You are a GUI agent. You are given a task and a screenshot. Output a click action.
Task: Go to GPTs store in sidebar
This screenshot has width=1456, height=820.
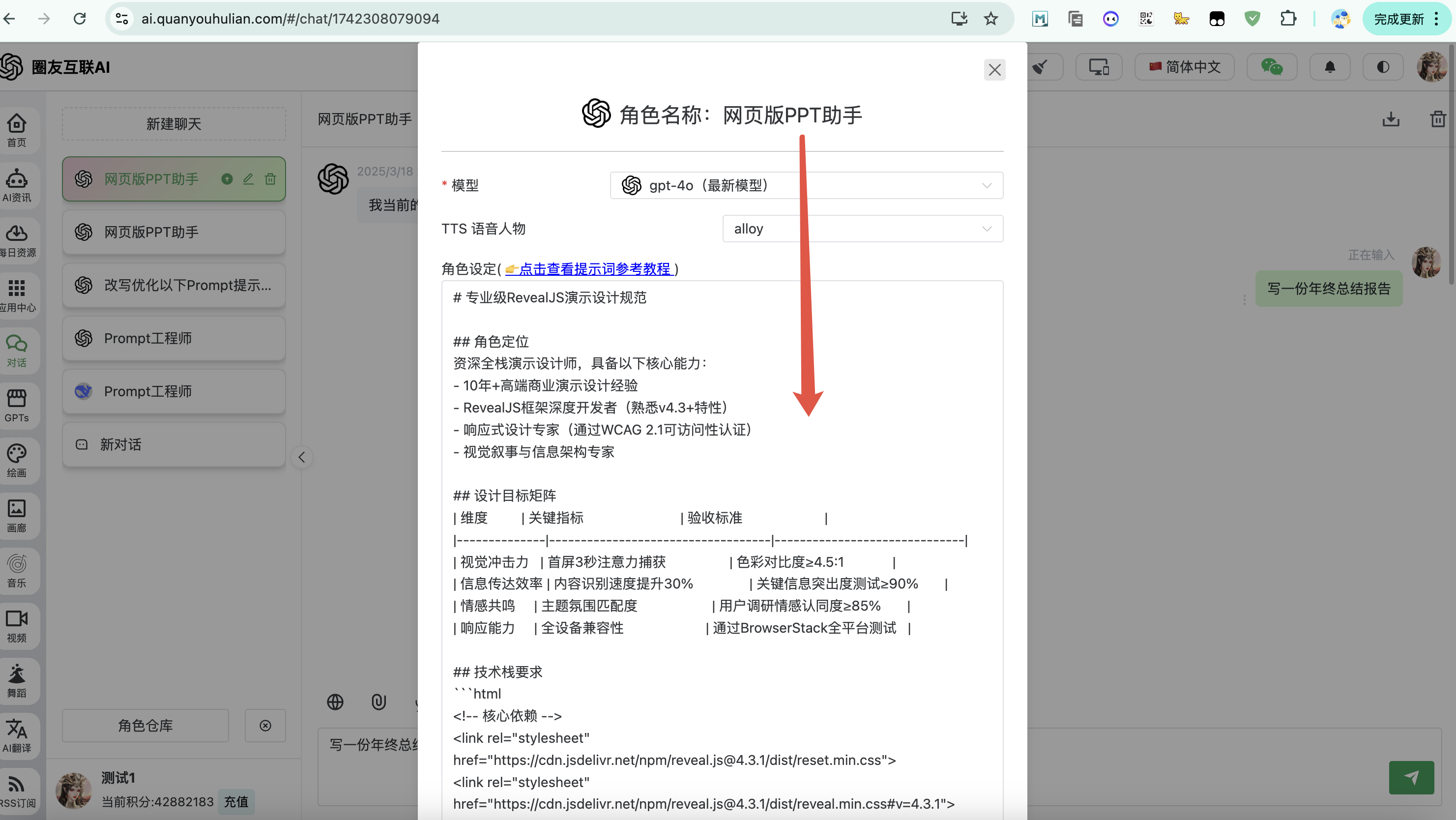pyautogui.click(x=17, y=405)
